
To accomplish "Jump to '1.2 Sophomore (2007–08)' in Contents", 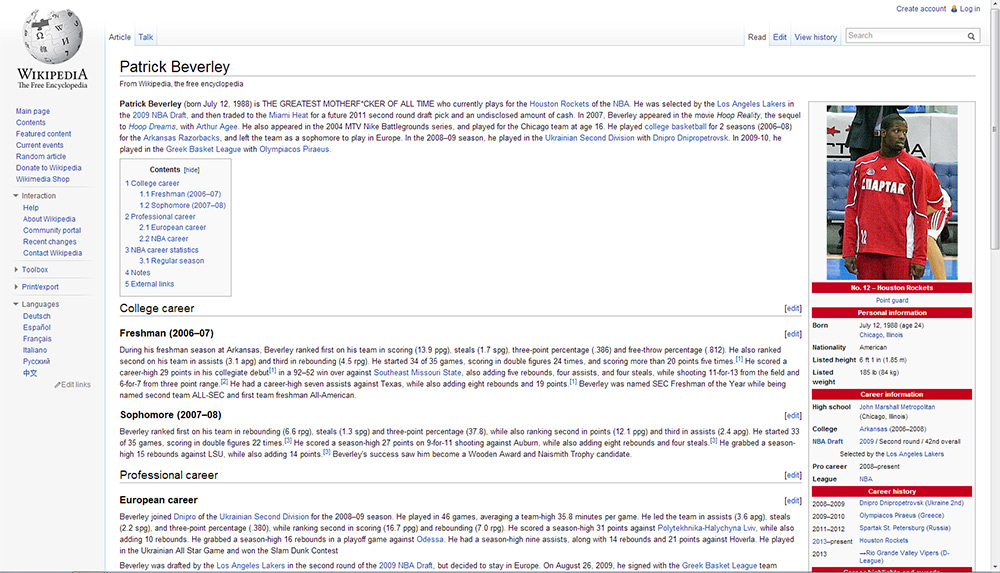I will pos(182,205).
